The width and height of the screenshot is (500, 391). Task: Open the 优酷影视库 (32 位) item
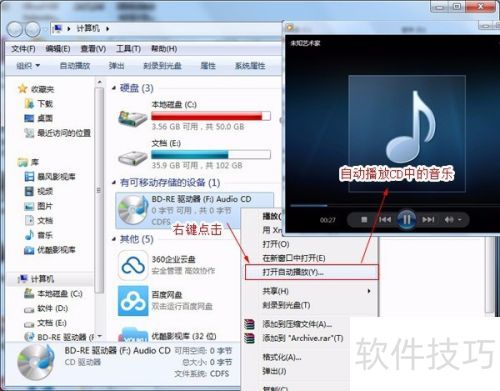184,336
